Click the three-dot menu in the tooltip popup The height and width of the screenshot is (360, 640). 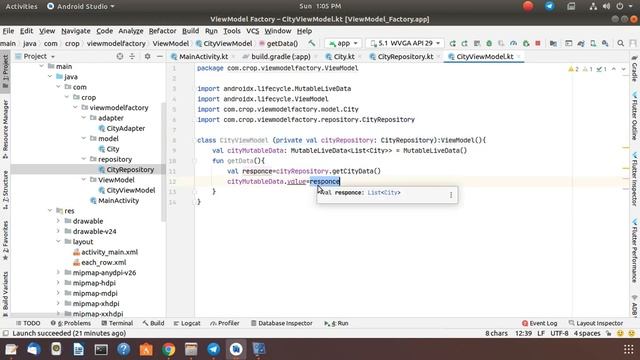tap(451, 195)
